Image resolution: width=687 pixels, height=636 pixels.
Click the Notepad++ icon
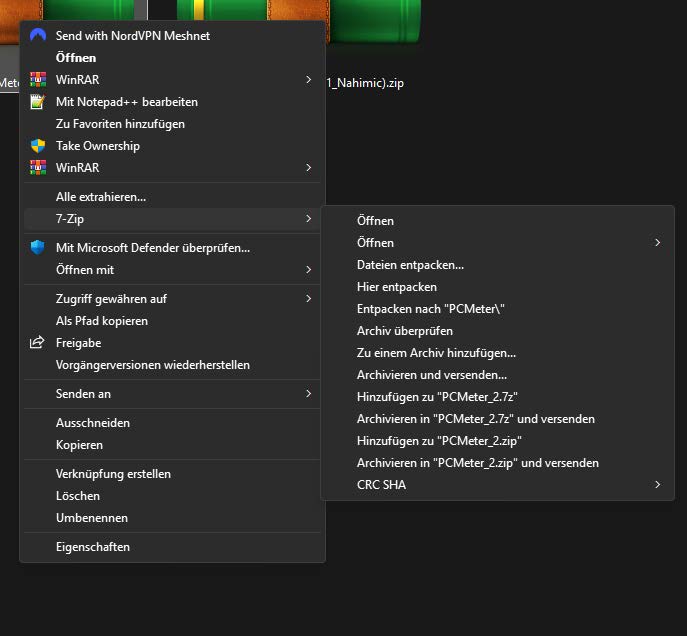pos(38,102)
